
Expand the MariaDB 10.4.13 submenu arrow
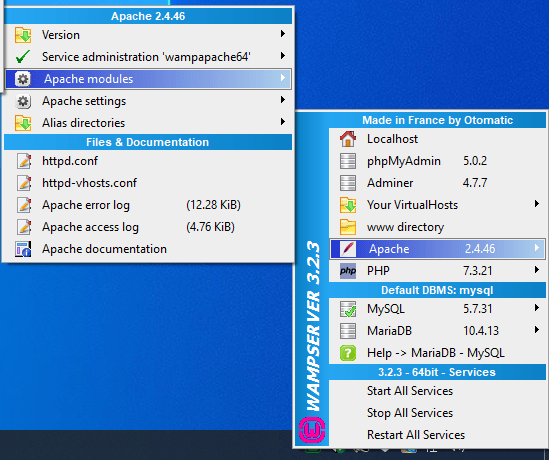[x=537, y=329]
